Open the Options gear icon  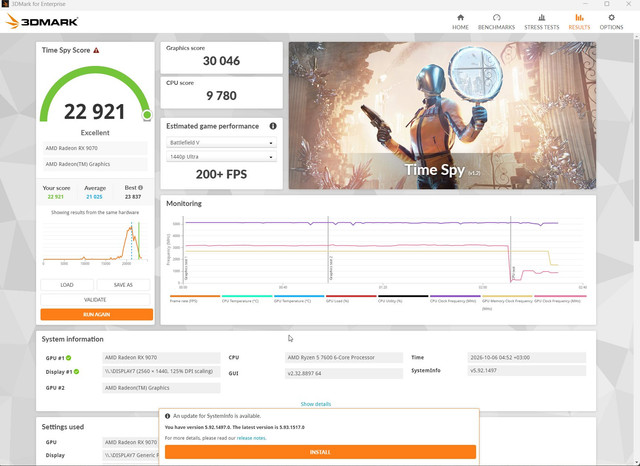(x=611, y=18)
